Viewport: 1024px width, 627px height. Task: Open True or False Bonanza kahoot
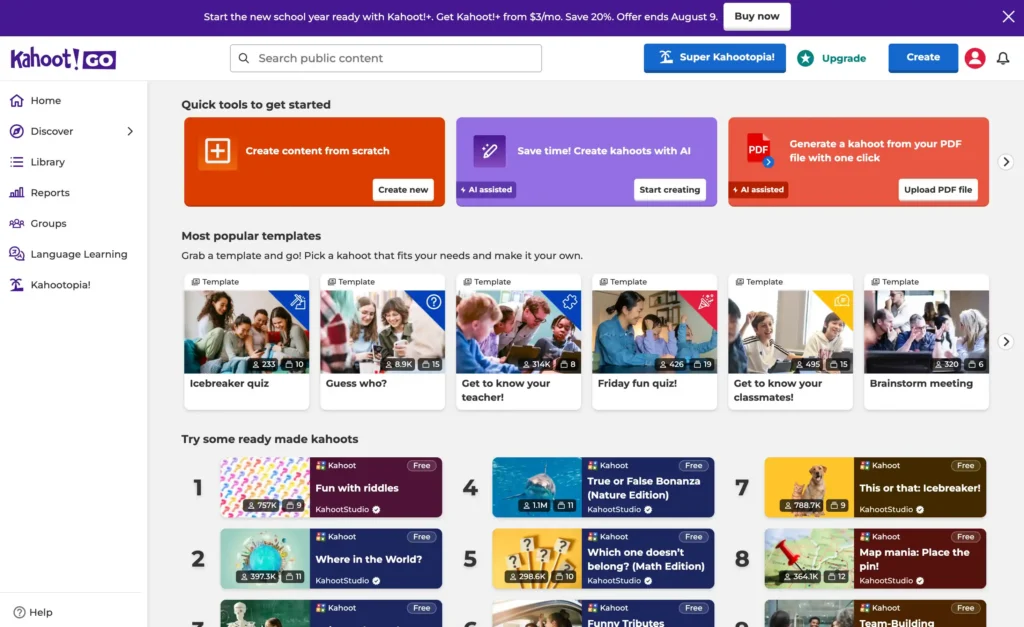(603, 487)
